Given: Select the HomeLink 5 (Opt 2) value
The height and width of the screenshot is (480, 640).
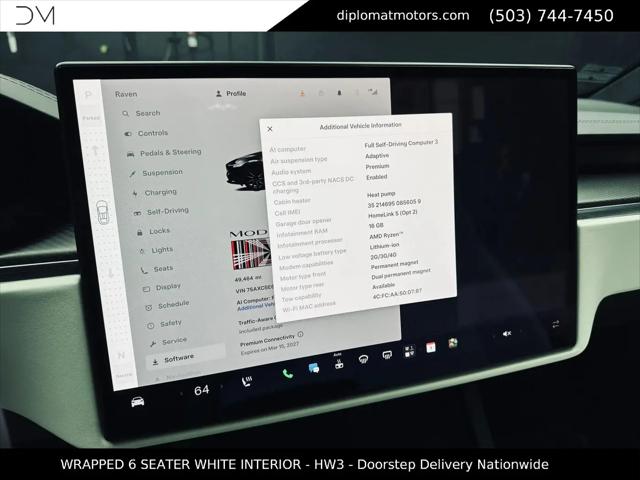Looking at the screenshot, I should coord(392,214).
